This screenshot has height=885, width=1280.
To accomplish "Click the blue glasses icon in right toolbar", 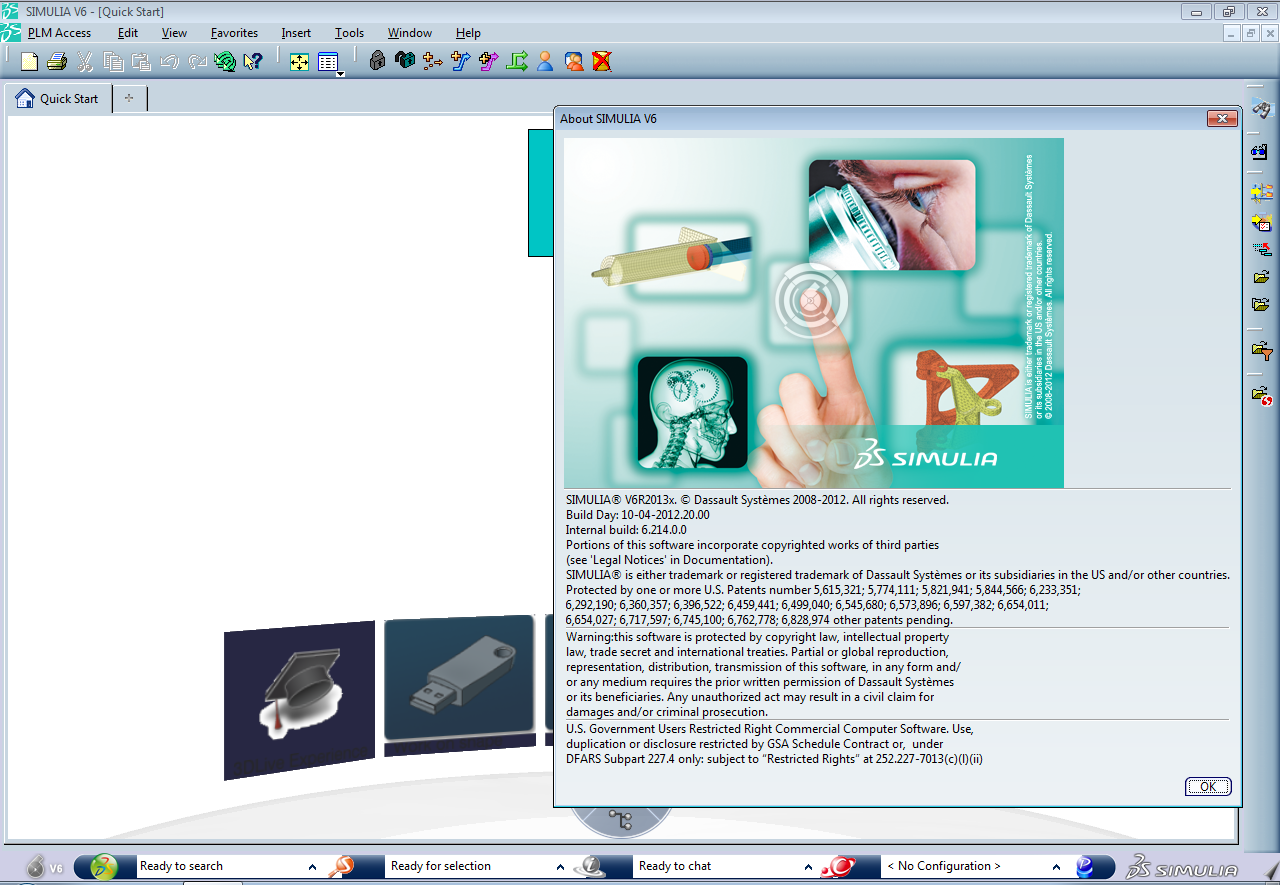I will pyautogui.click(x=1260, y=153).
